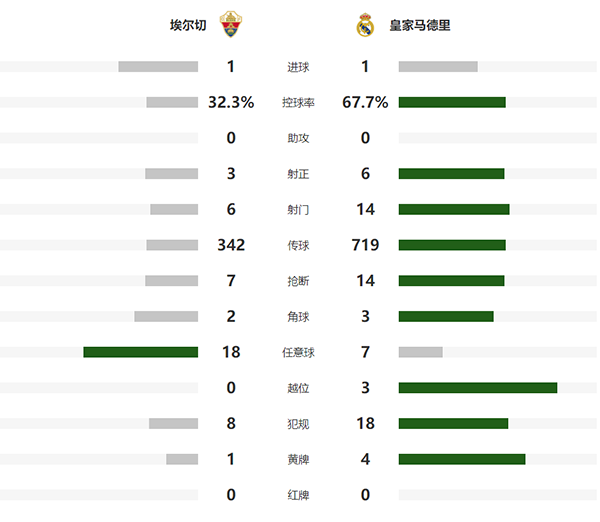Click the 控球率 stat label
This screenshot has height=522, width=600.
point(298,102)
